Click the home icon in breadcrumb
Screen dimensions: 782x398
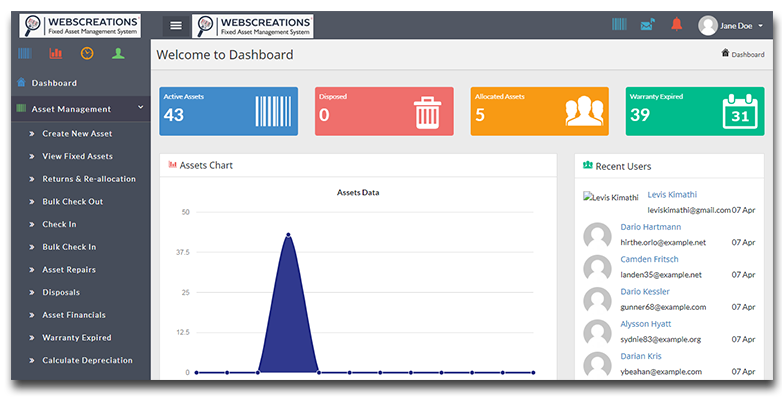(725, 53)
